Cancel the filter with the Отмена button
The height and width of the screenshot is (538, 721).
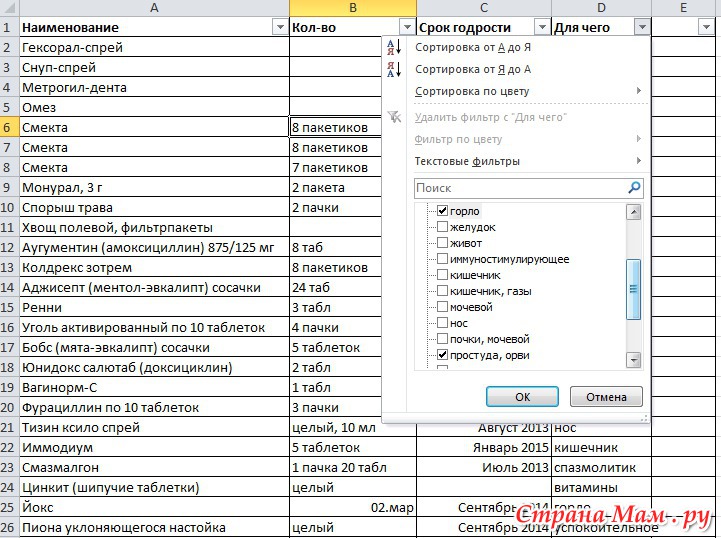coord(606,396)
